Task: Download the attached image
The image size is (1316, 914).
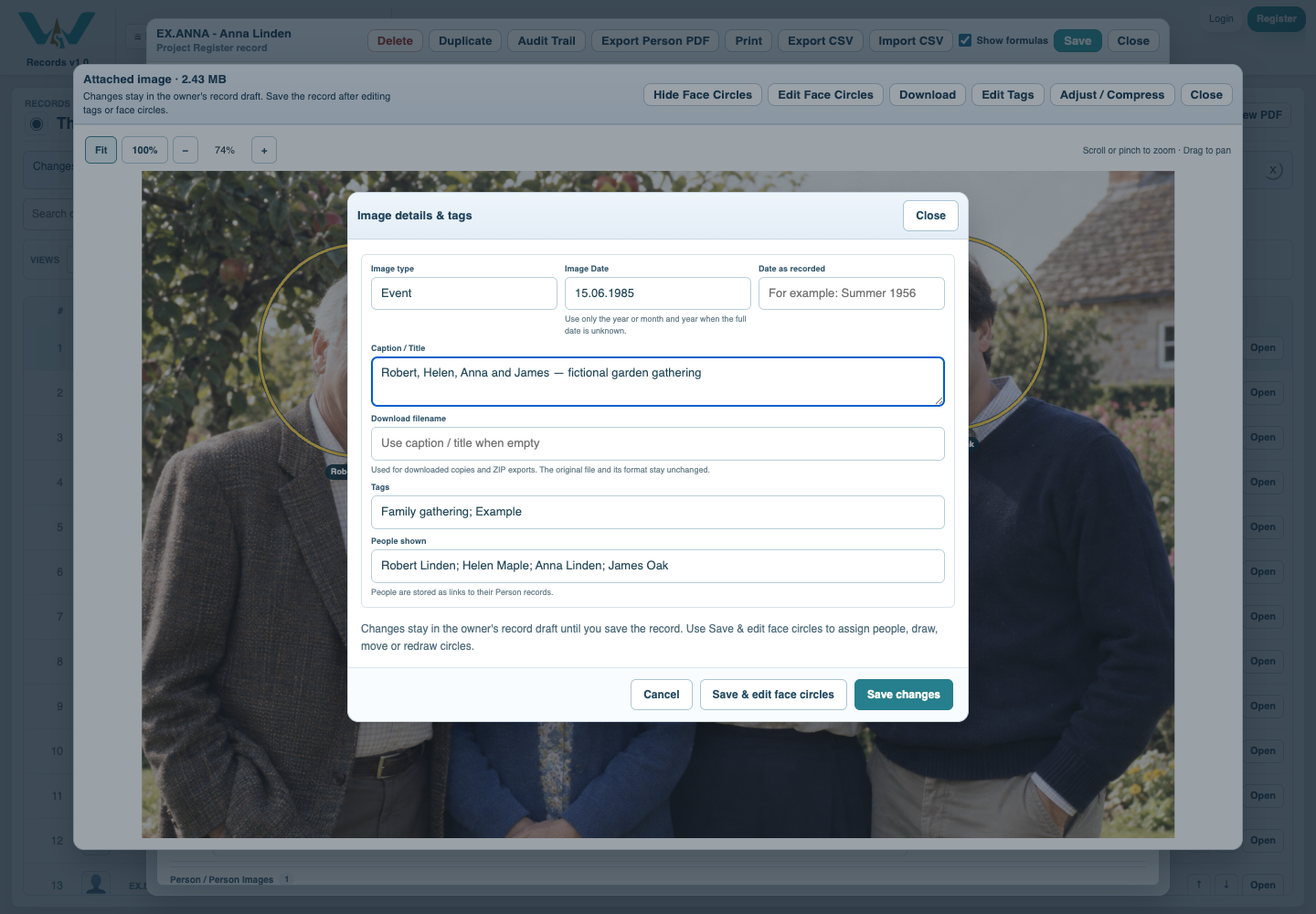Action: click(x=928, y=95)
